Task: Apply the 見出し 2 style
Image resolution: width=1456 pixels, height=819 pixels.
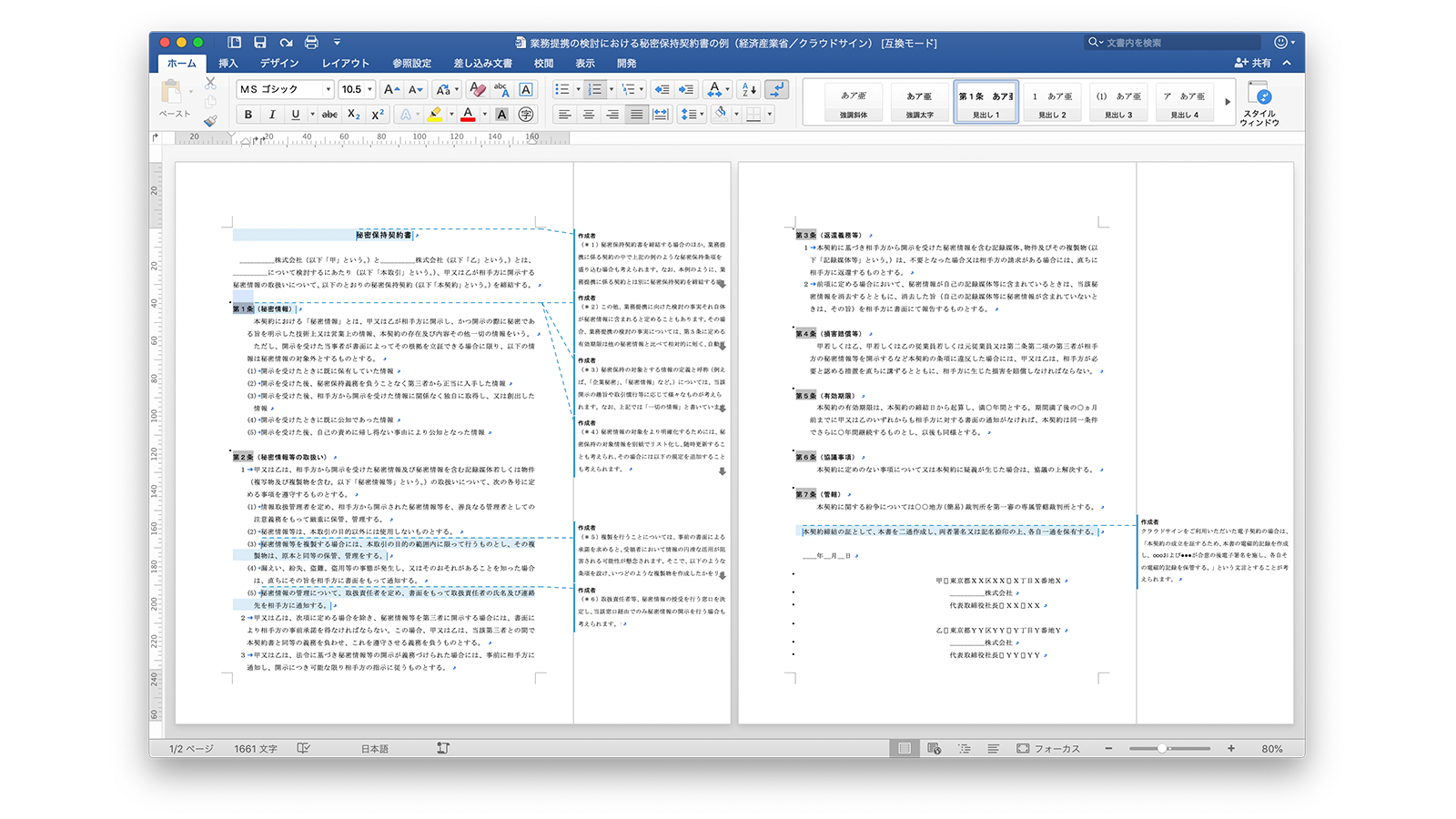Action: point(1052,102)
